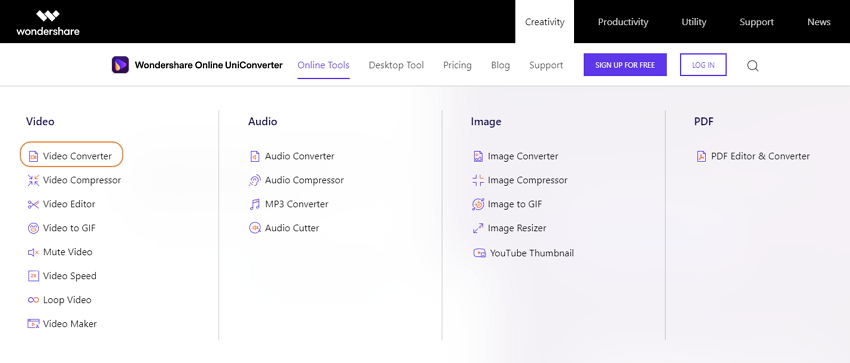Open the search magnifier icon

(x=752, y=66)
